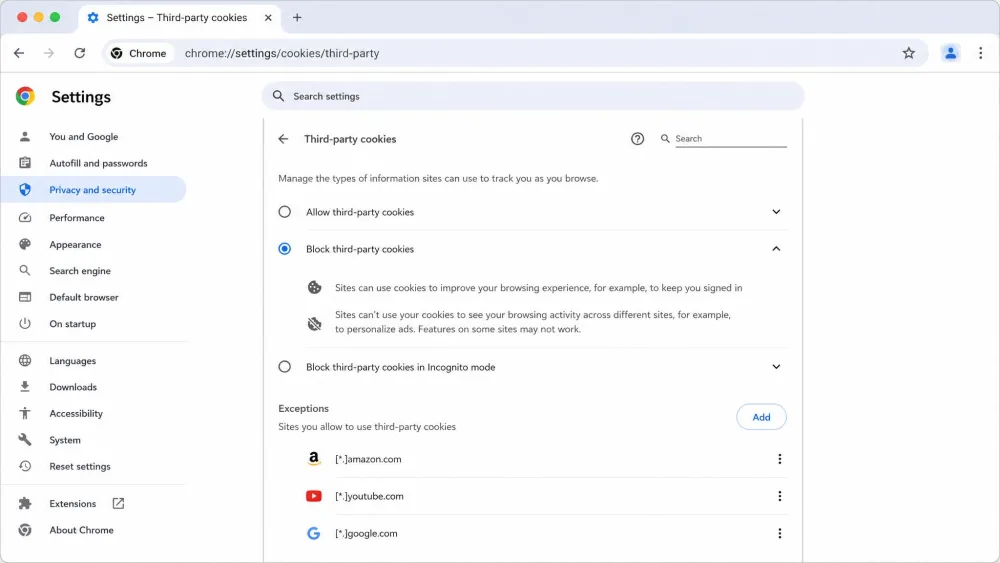This screenshot has height=563, width=1000.
Task: Close the Settings tab
Action: (268, 17)
